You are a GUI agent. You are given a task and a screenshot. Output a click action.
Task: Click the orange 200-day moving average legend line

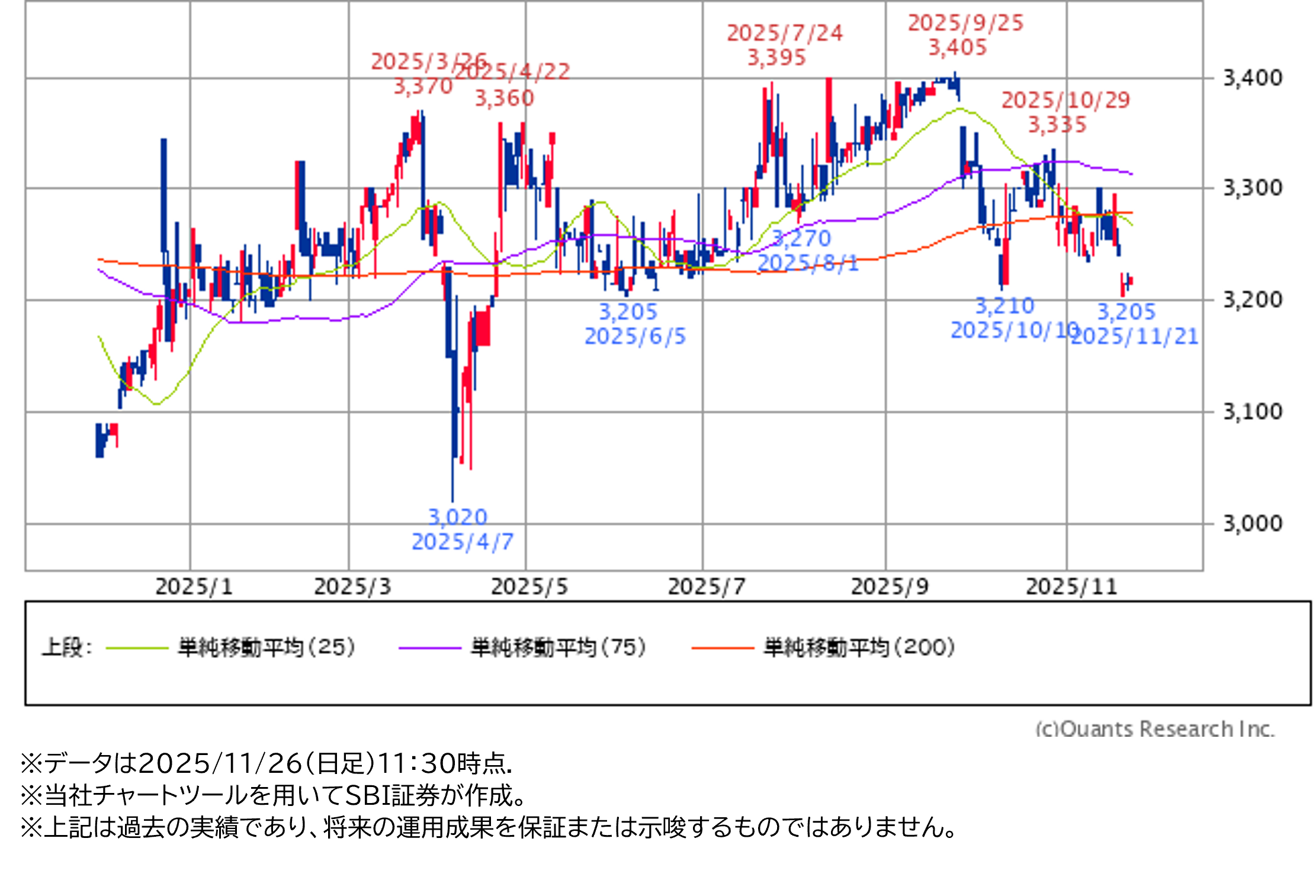tap(722, 648)
